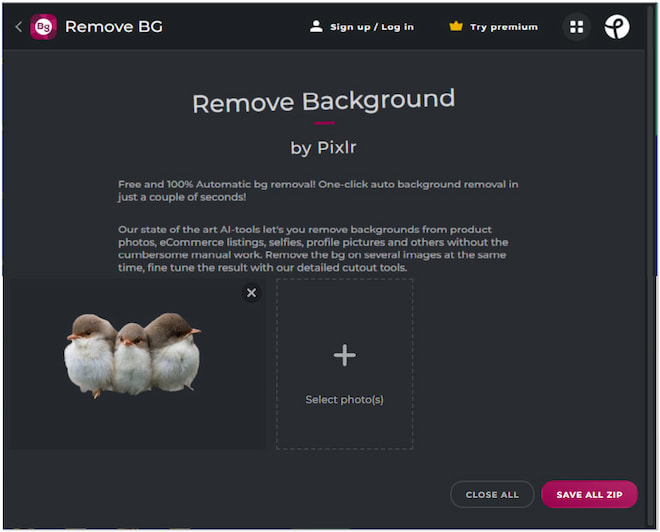660x532 pixels.
Task: Click the gold crown premium icon
Action: click(456, 27)
